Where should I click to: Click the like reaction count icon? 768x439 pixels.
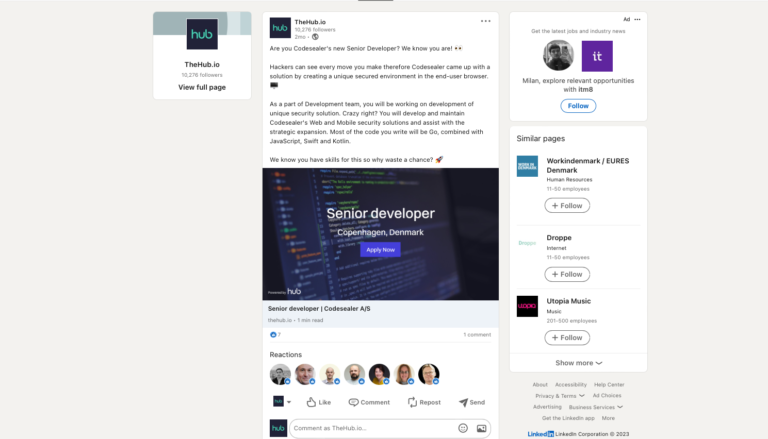273,335
